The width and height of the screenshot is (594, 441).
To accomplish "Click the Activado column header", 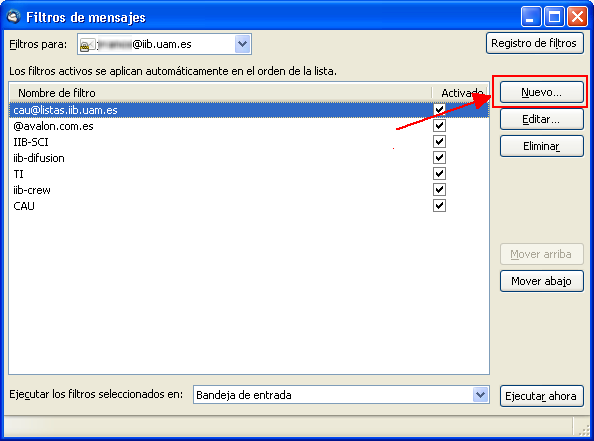I will (460, 93).
